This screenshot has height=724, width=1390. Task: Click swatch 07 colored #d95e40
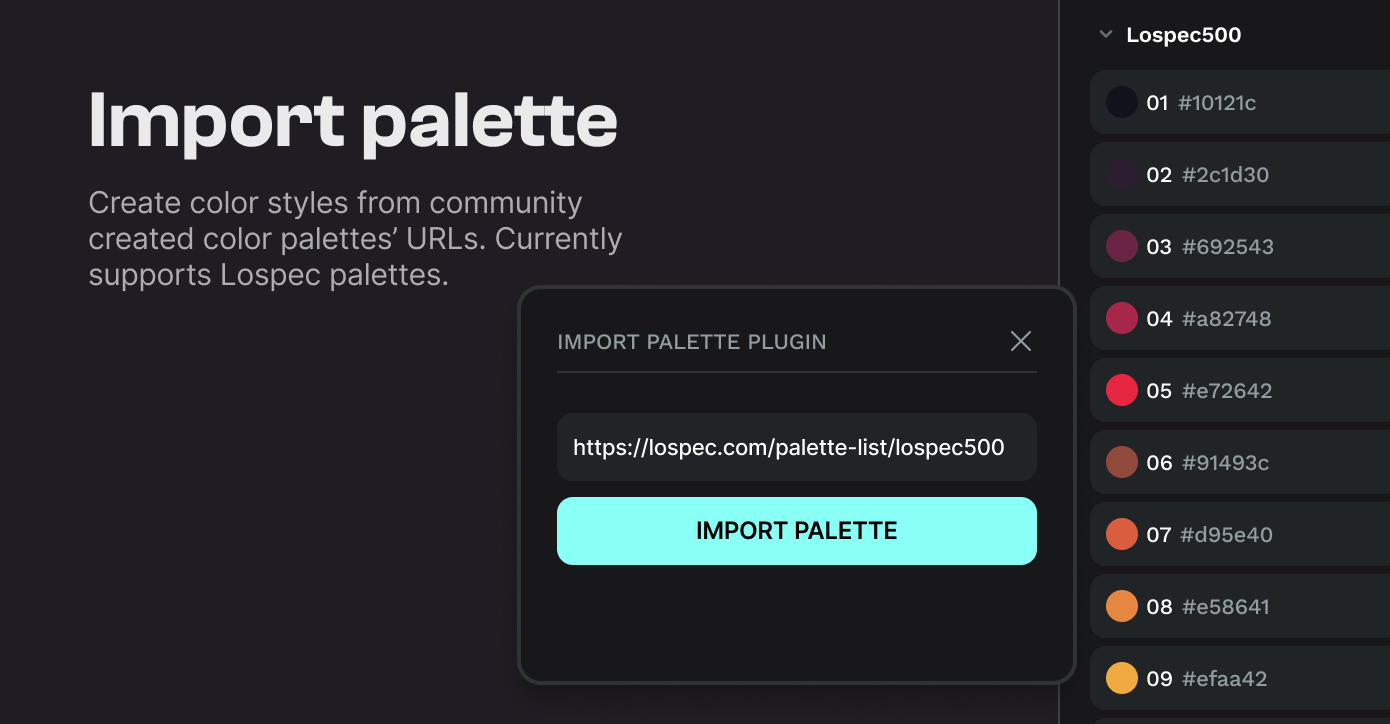(x=1122, y=534)
